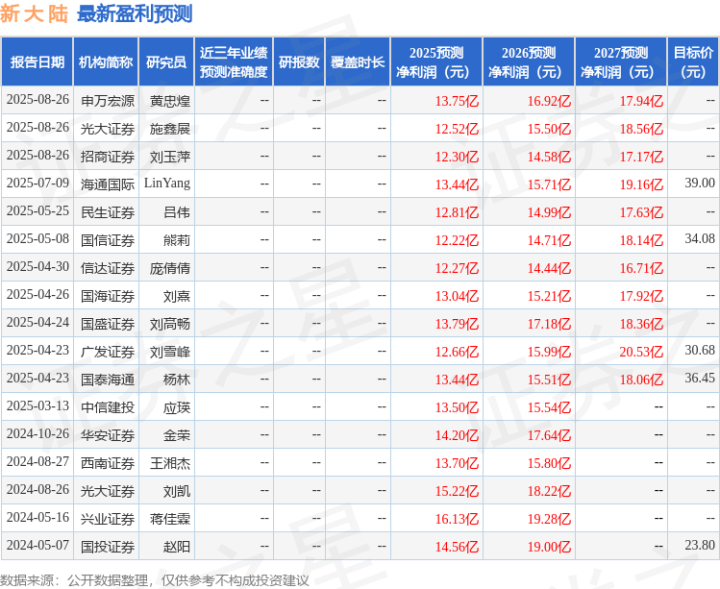Click target price 30.68
720x589 pixels.
(x=699, y=350)
